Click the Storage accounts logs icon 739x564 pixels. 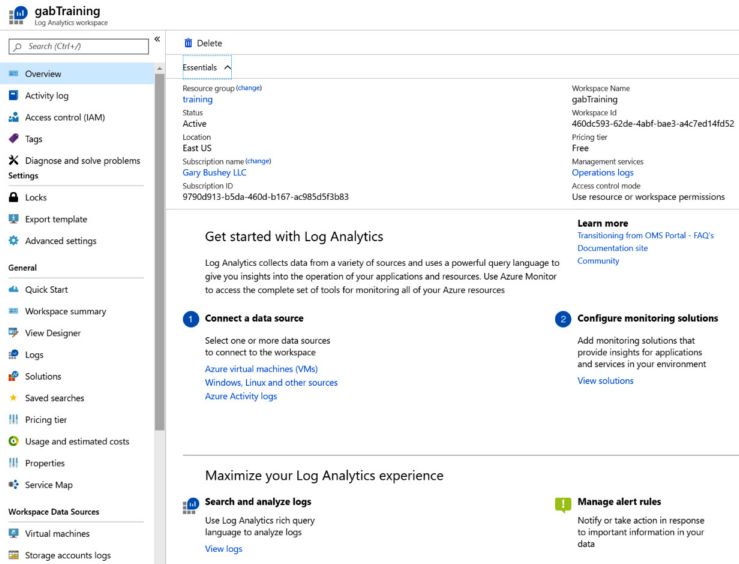tap(14, 555)
